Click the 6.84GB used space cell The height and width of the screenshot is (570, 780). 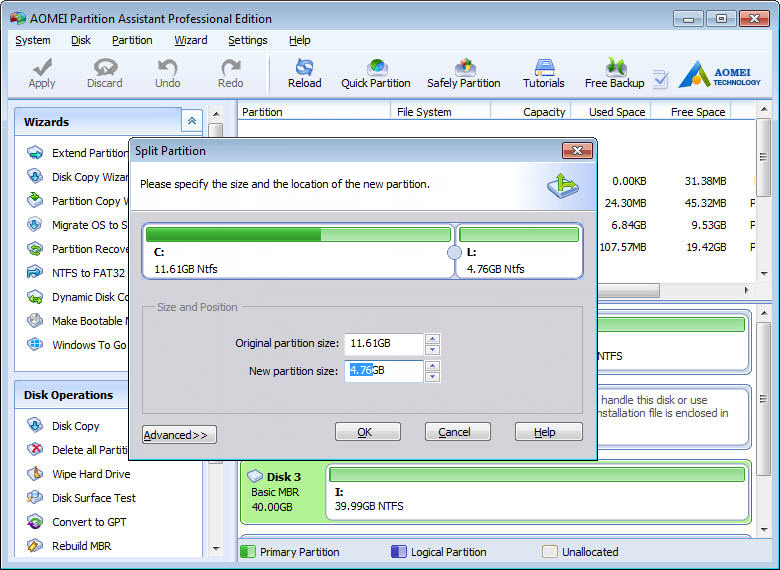point(628,225)
